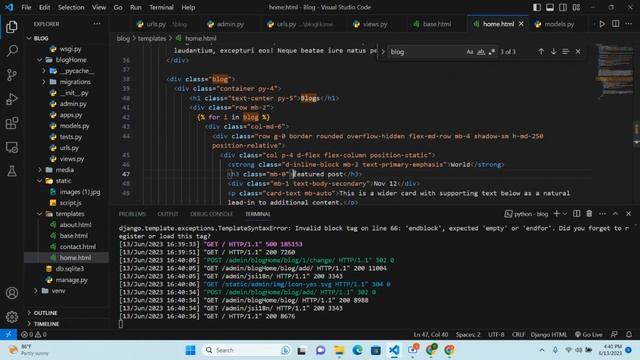Viewport: 640px width, 360px height.
Task: Open notifications bell in status bar
Action: pos(629,334)
